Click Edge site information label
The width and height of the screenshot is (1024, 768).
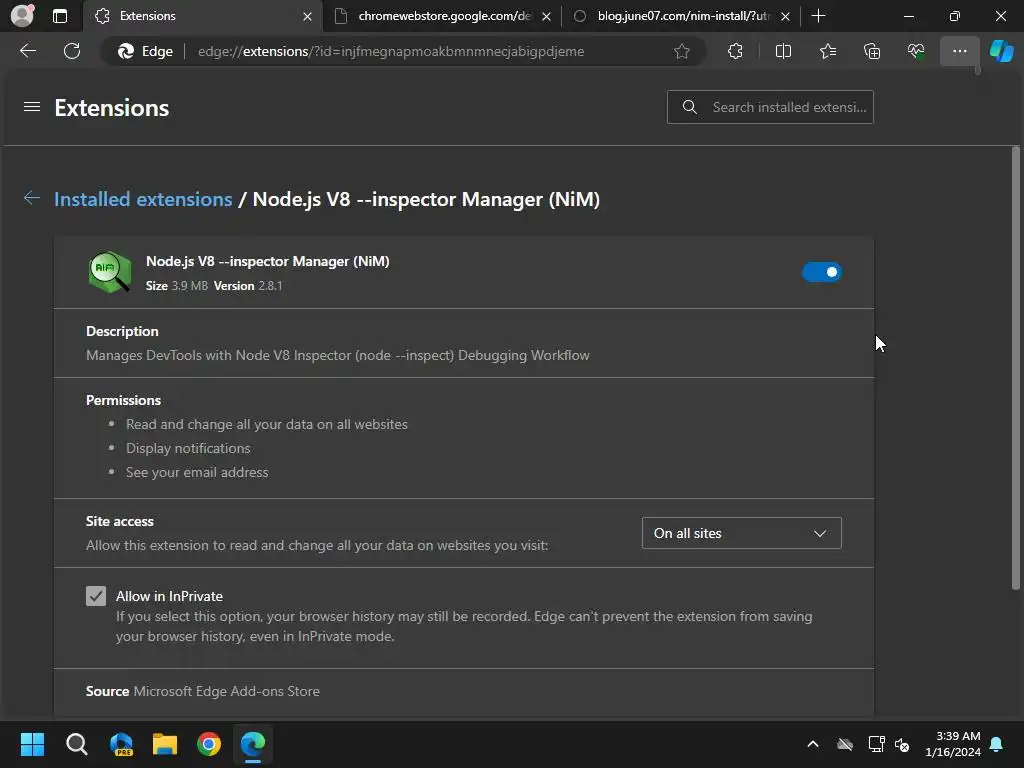coord(145,51)
